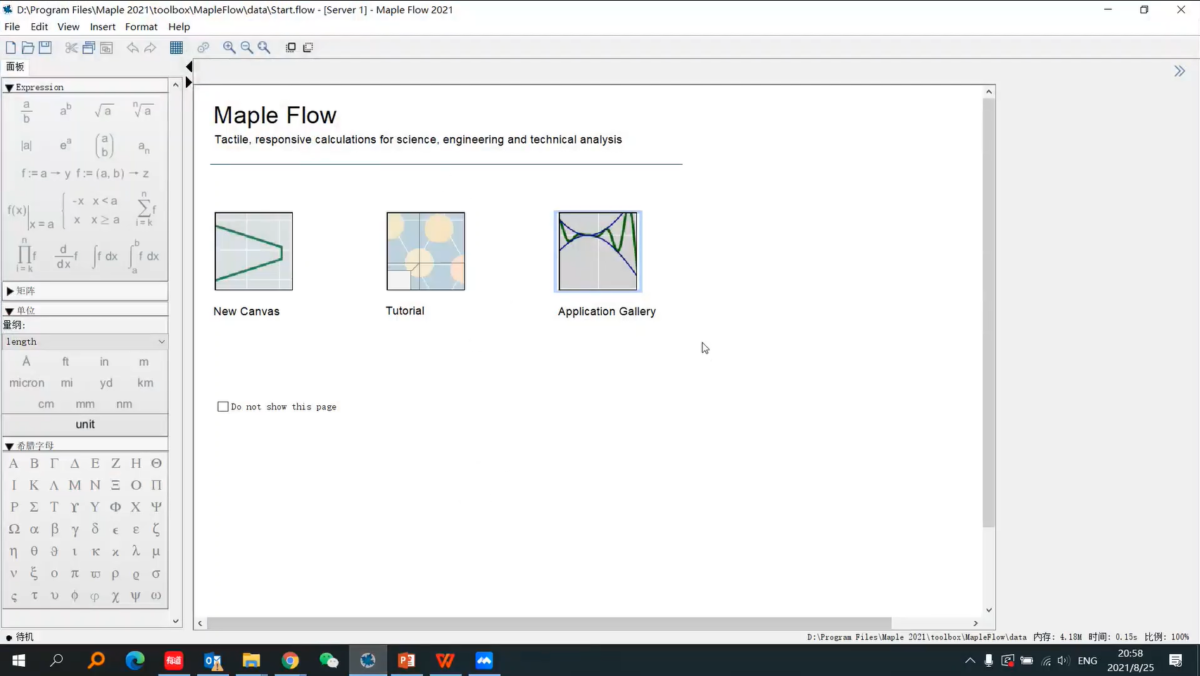This screenshot has width=1200, height=676.
Task: Select the 面板 tab
Action: coord(15,67)
